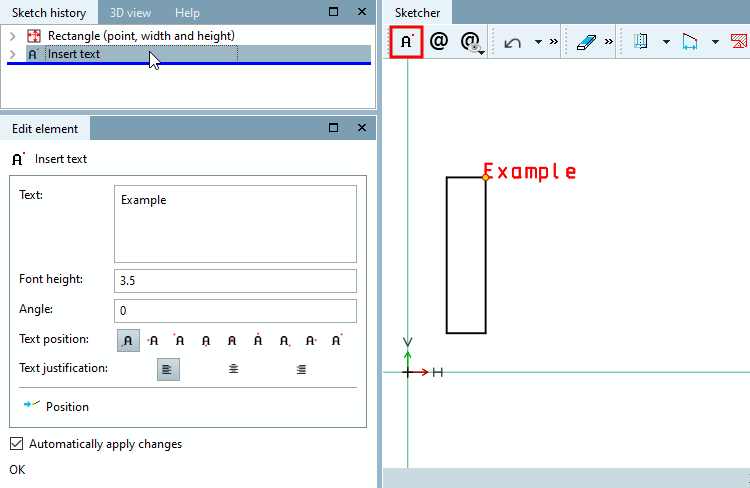Click OK to confirm text
The image size is (750, 488).
(x=17, y=470)
